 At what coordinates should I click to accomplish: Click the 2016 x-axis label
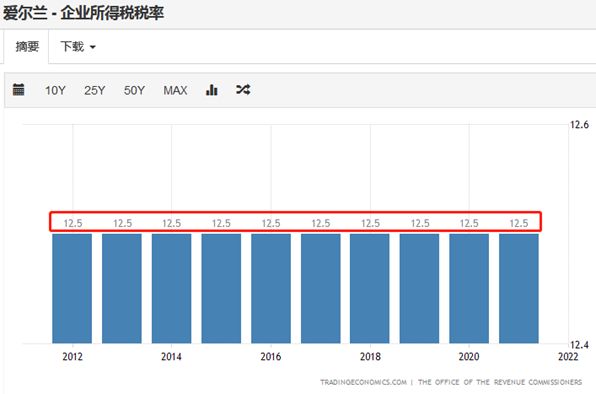271,356
